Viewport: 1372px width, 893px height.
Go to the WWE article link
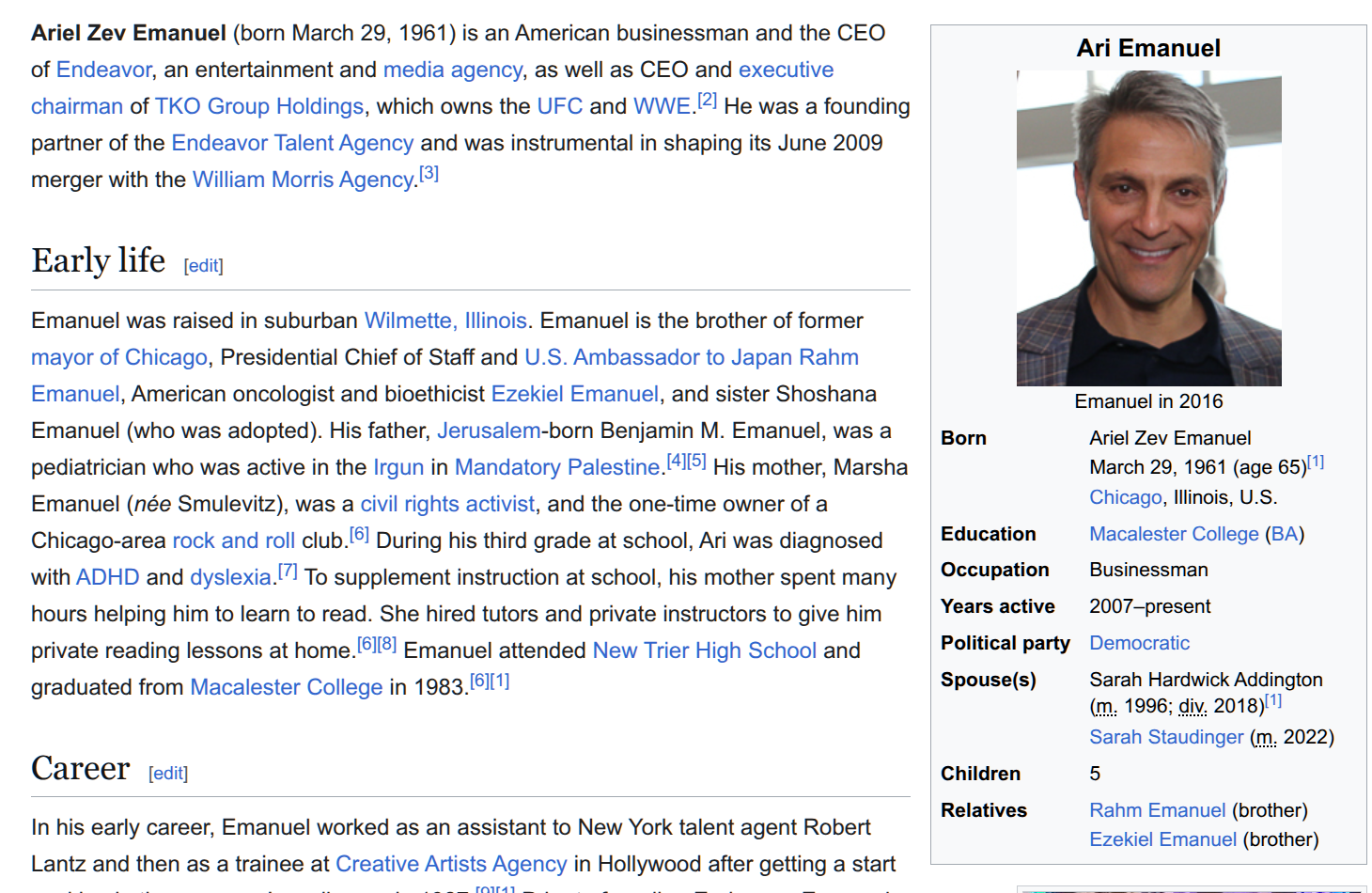point(663,106)
